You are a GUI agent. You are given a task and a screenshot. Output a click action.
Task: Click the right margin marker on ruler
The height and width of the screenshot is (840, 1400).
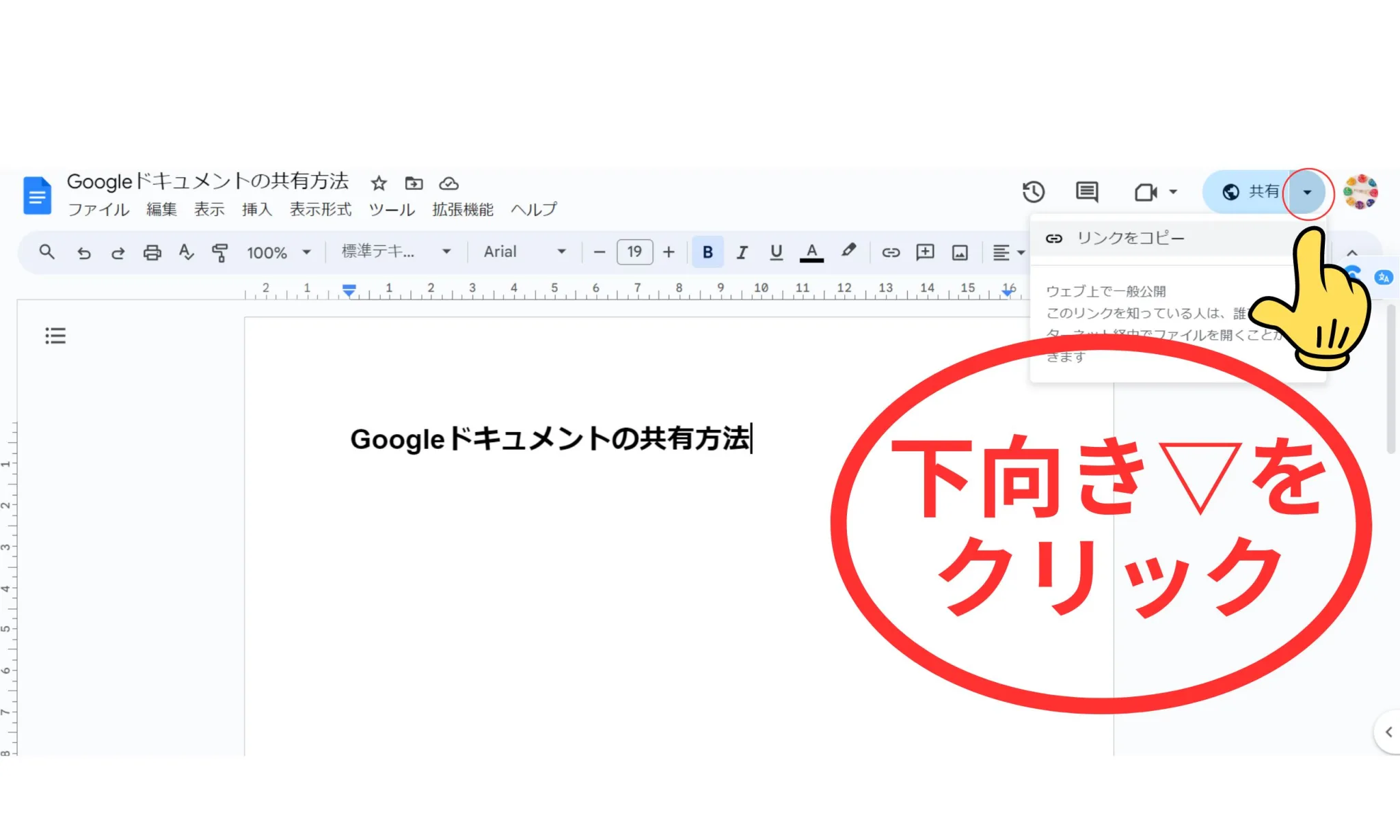coord(1008,292)
